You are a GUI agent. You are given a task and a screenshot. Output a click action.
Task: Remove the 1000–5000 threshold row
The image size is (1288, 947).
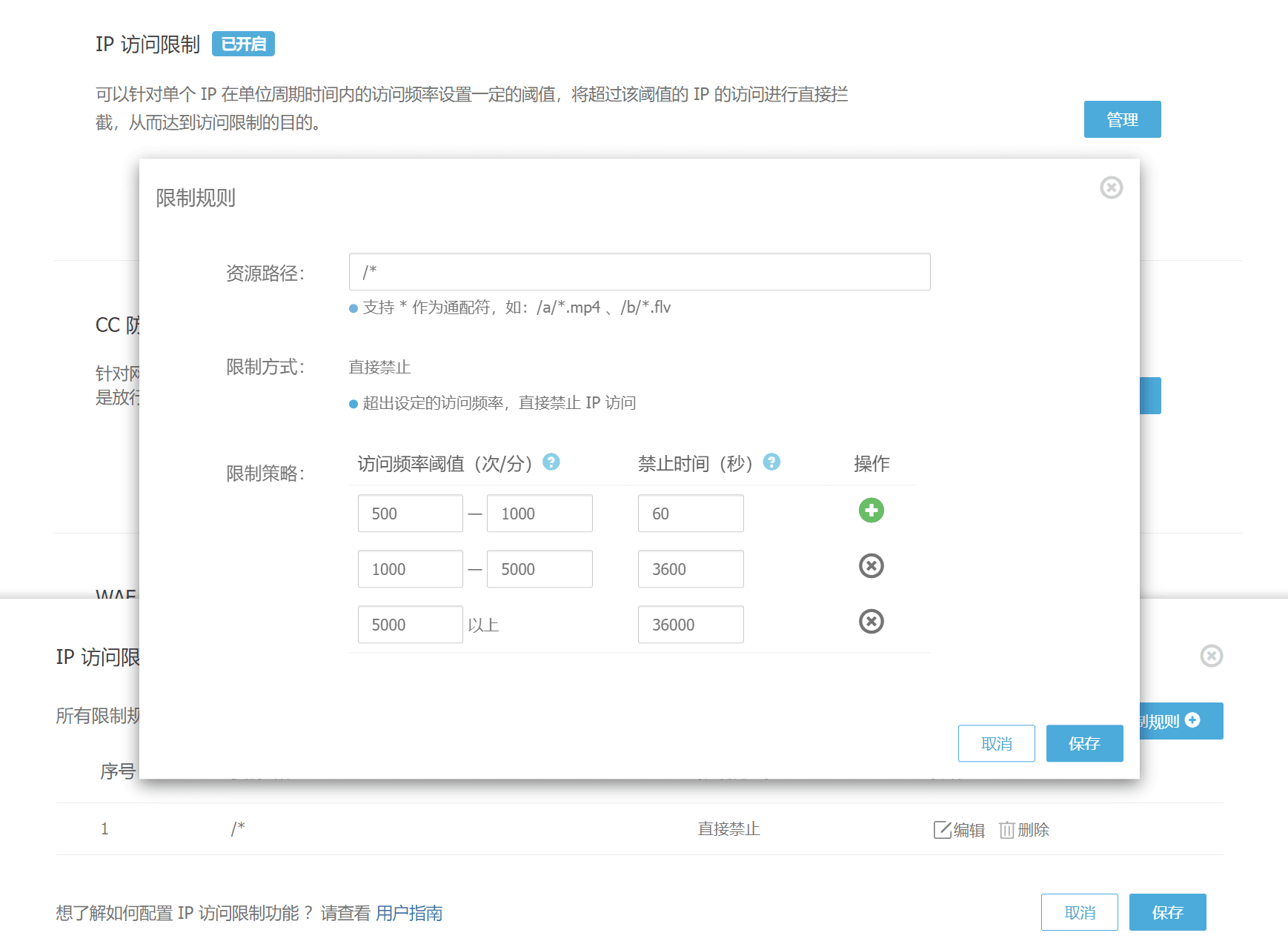click(x=871, y=566)
